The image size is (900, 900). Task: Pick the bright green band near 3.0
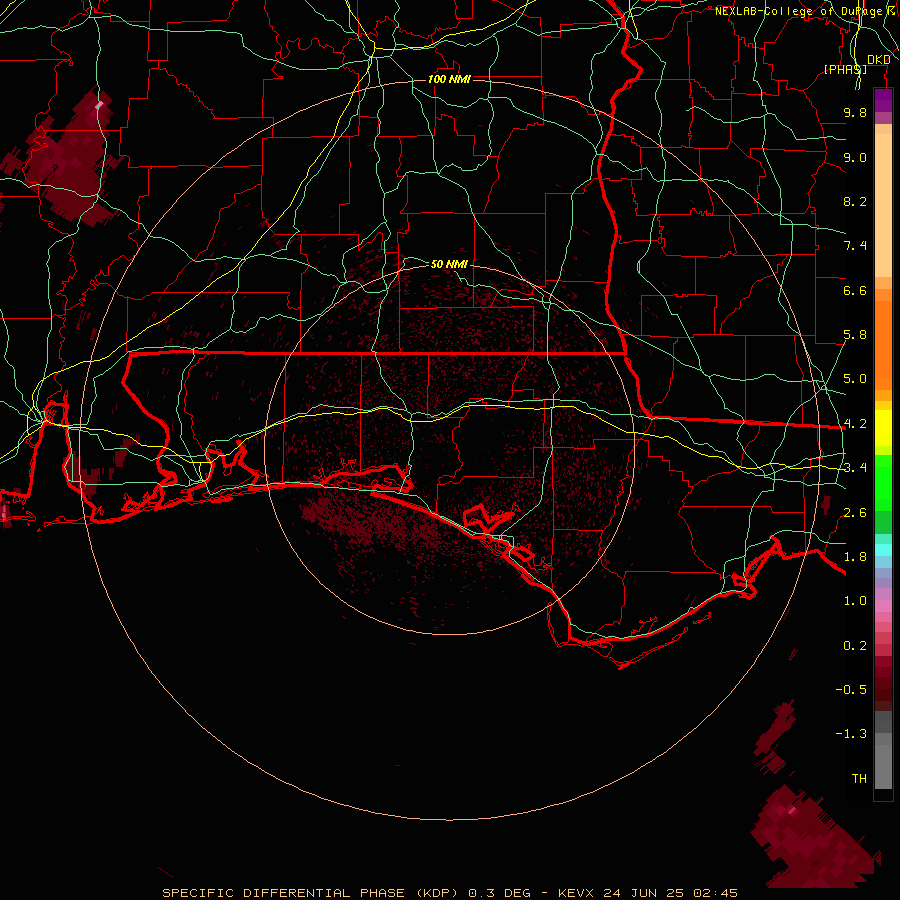click(883, 482)
